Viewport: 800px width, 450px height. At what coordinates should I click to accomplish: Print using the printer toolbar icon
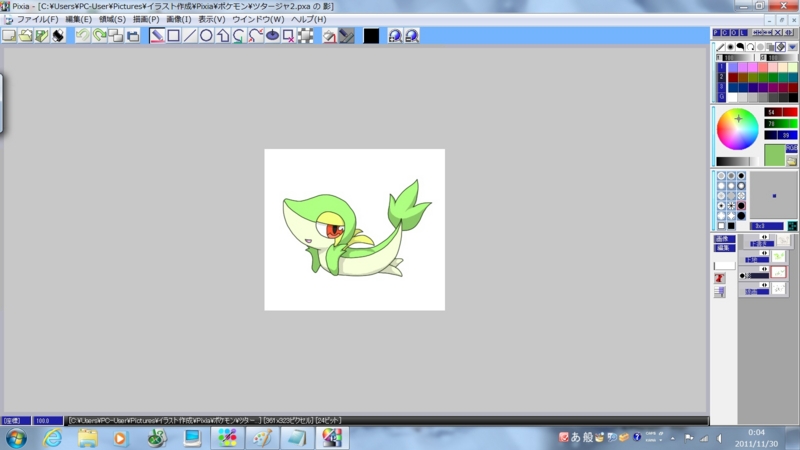pos(58,36)
